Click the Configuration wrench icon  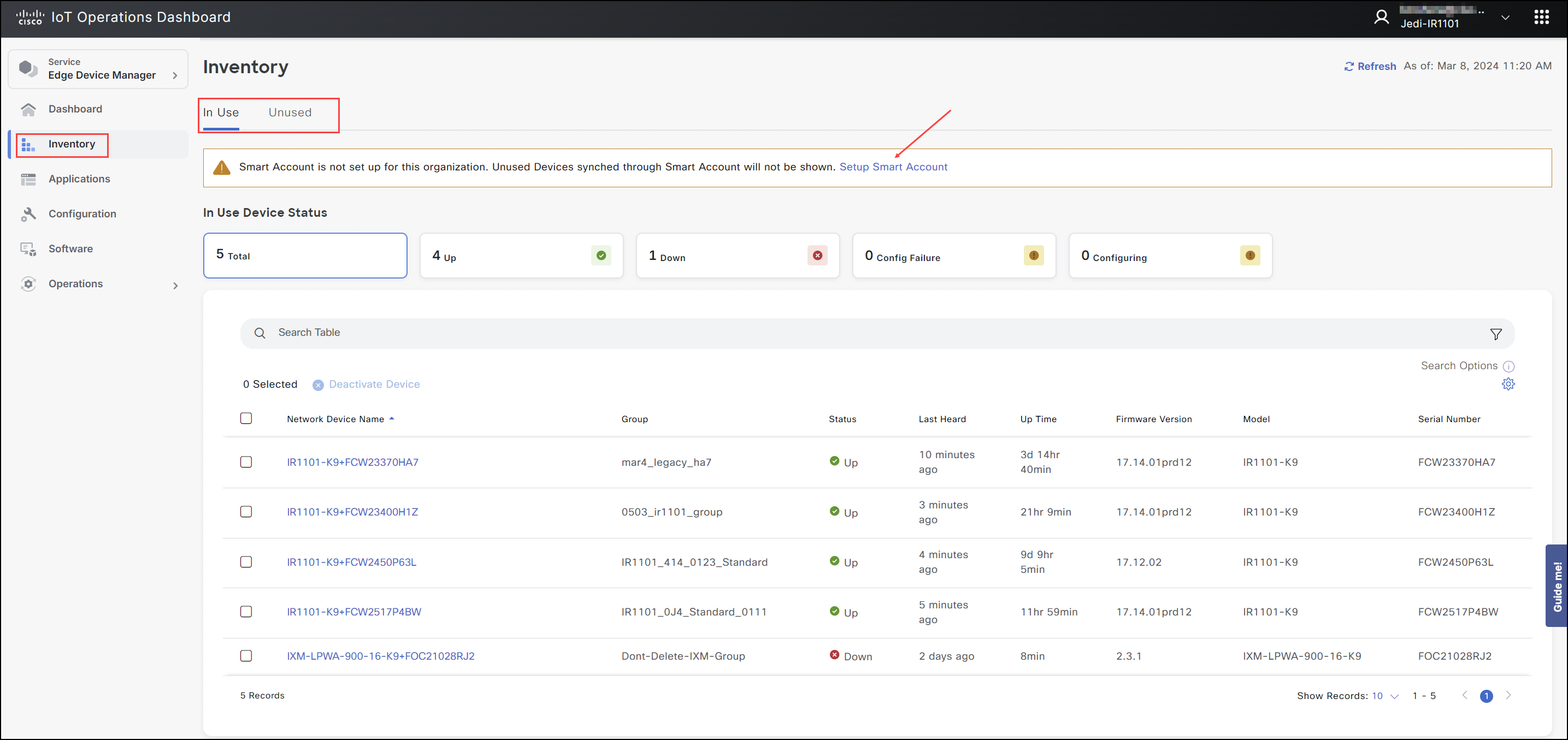(x=28, y=214)
